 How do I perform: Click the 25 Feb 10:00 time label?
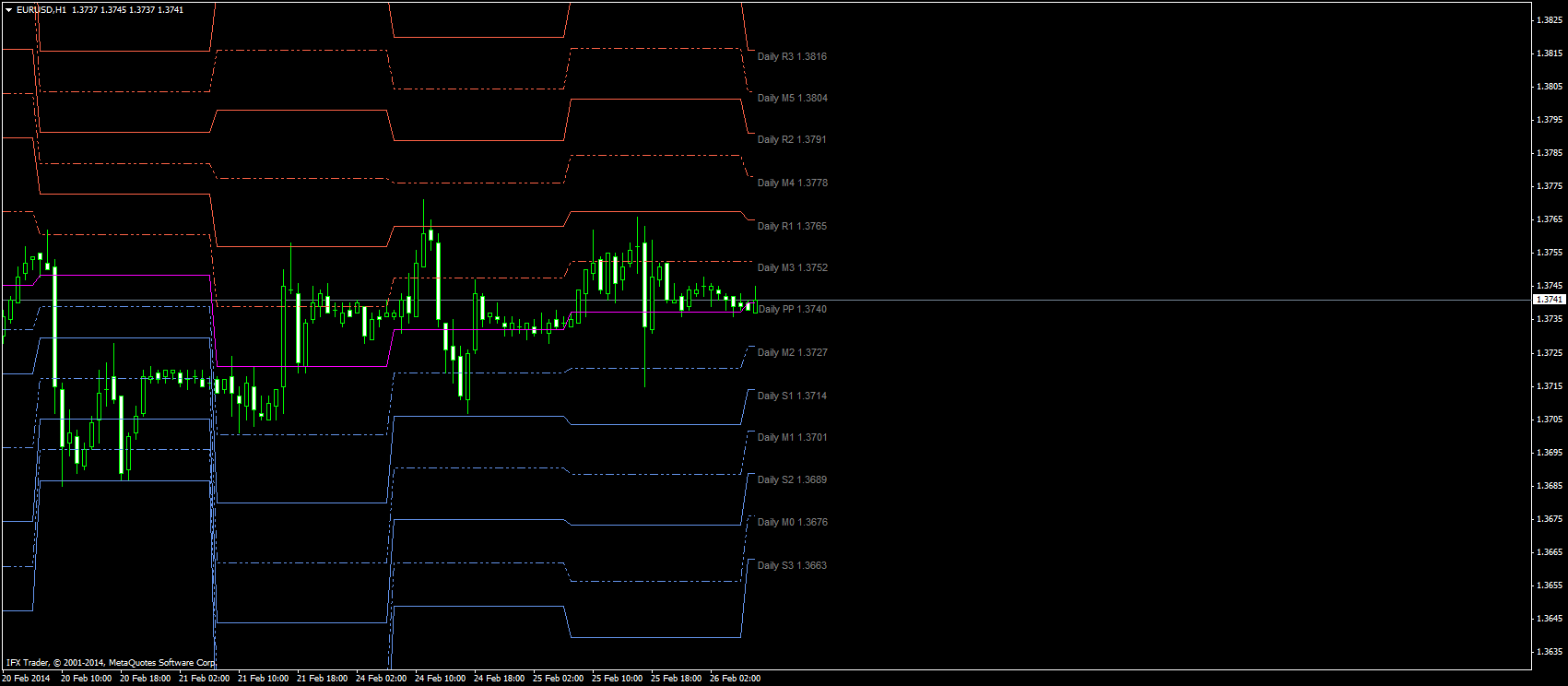tap(617, 679)
